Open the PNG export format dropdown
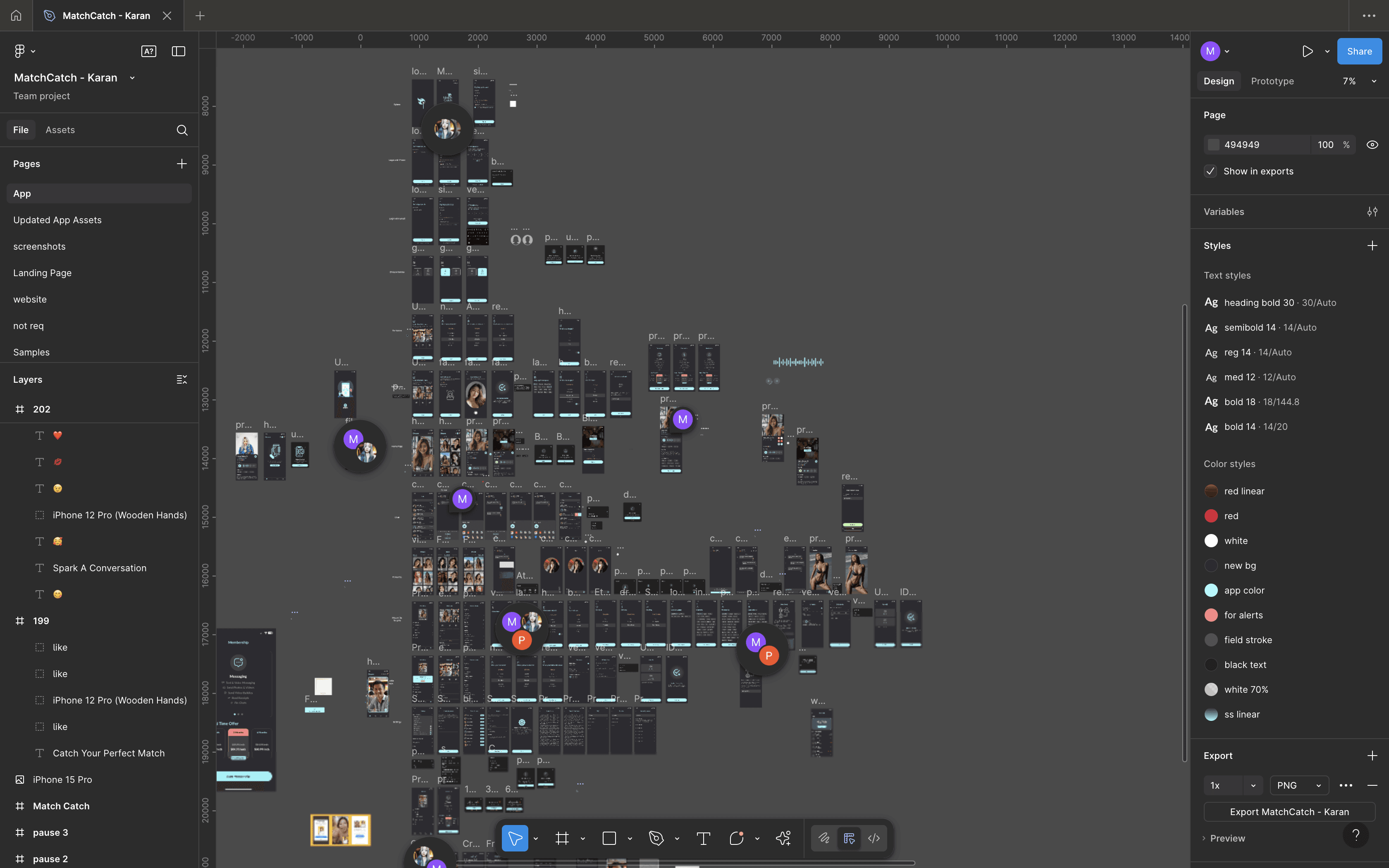The height and width of the screenshot is (868, 1389). click(x=1299, y=785)
